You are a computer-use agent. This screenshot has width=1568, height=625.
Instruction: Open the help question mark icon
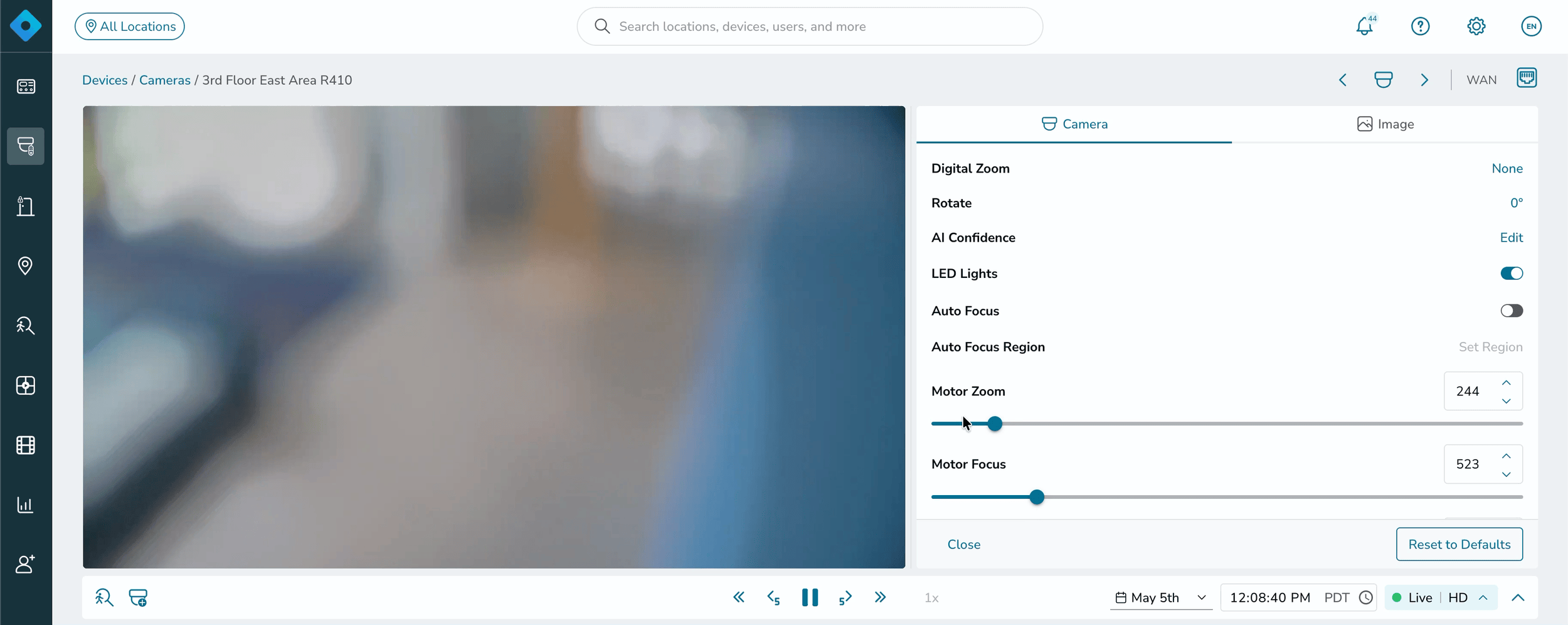click(x=1420, y=26)
